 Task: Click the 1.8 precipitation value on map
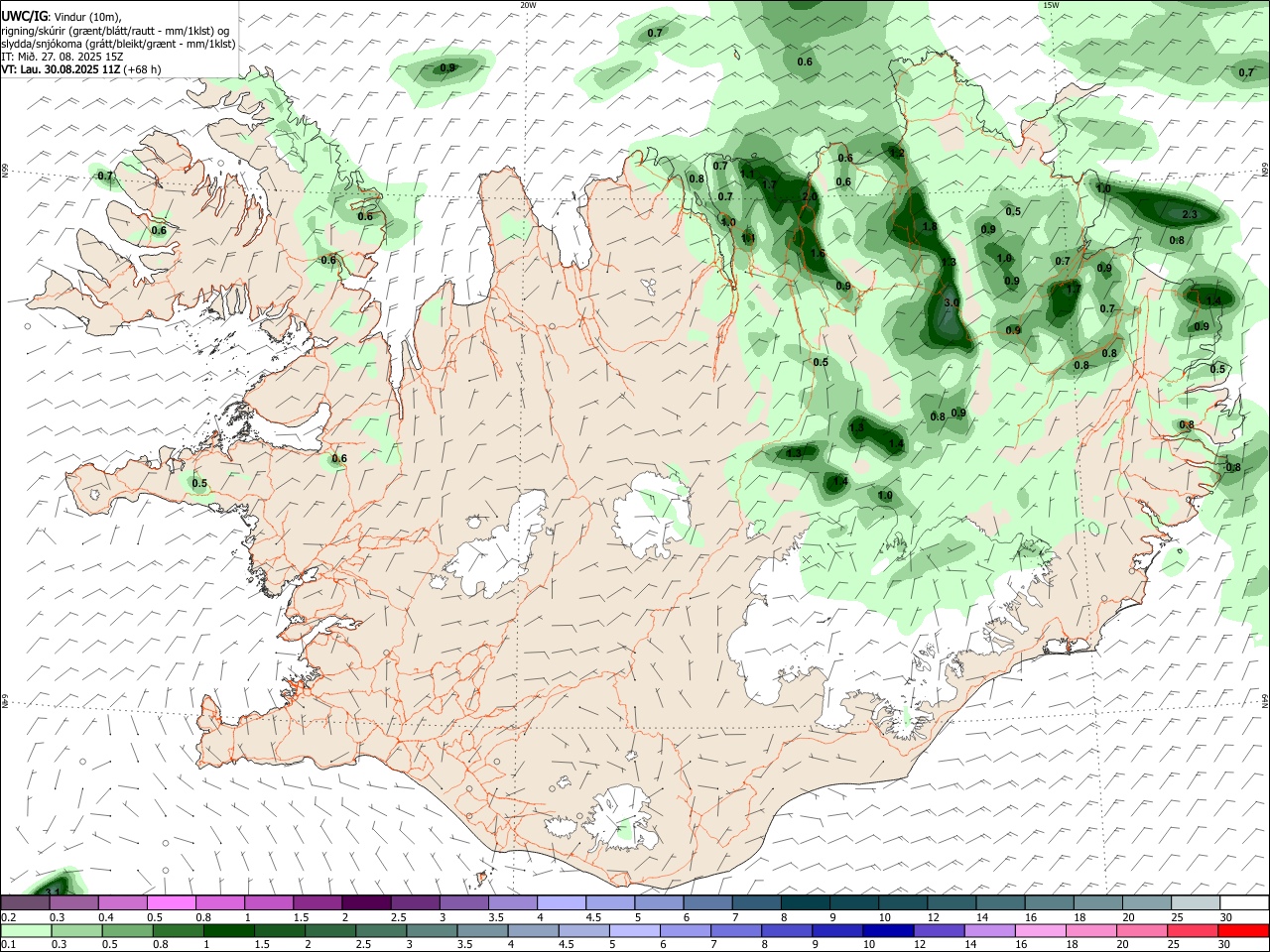(x=930, y=227)
